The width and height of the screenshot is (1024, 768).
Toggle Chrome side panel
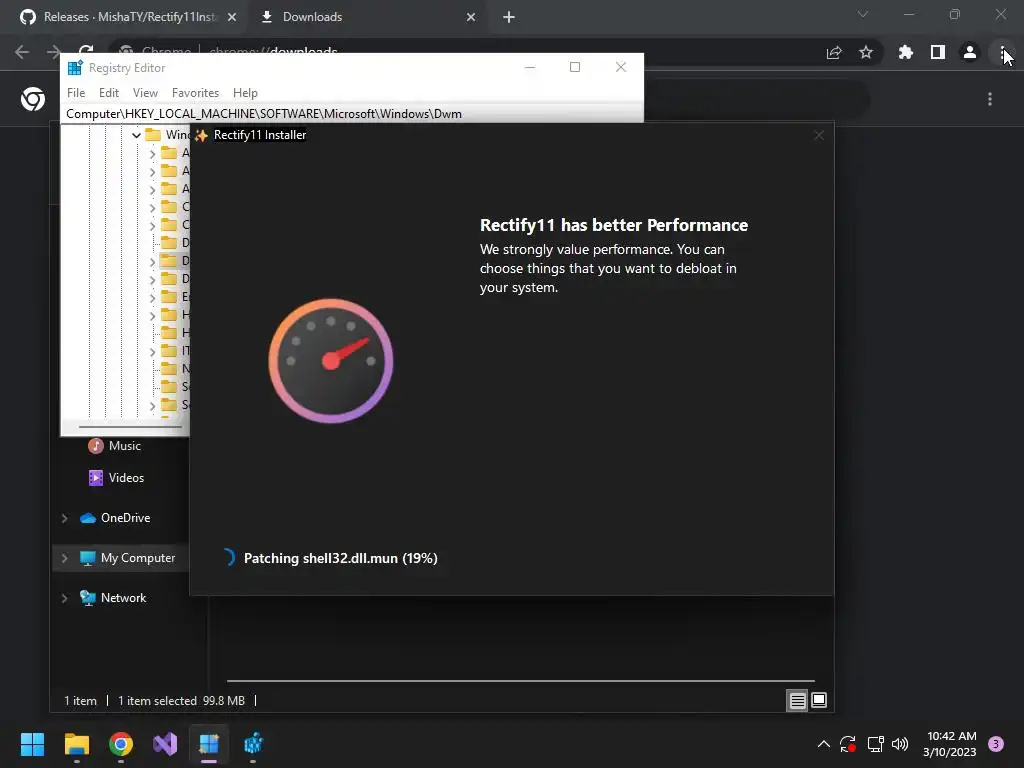coord(938,52)
